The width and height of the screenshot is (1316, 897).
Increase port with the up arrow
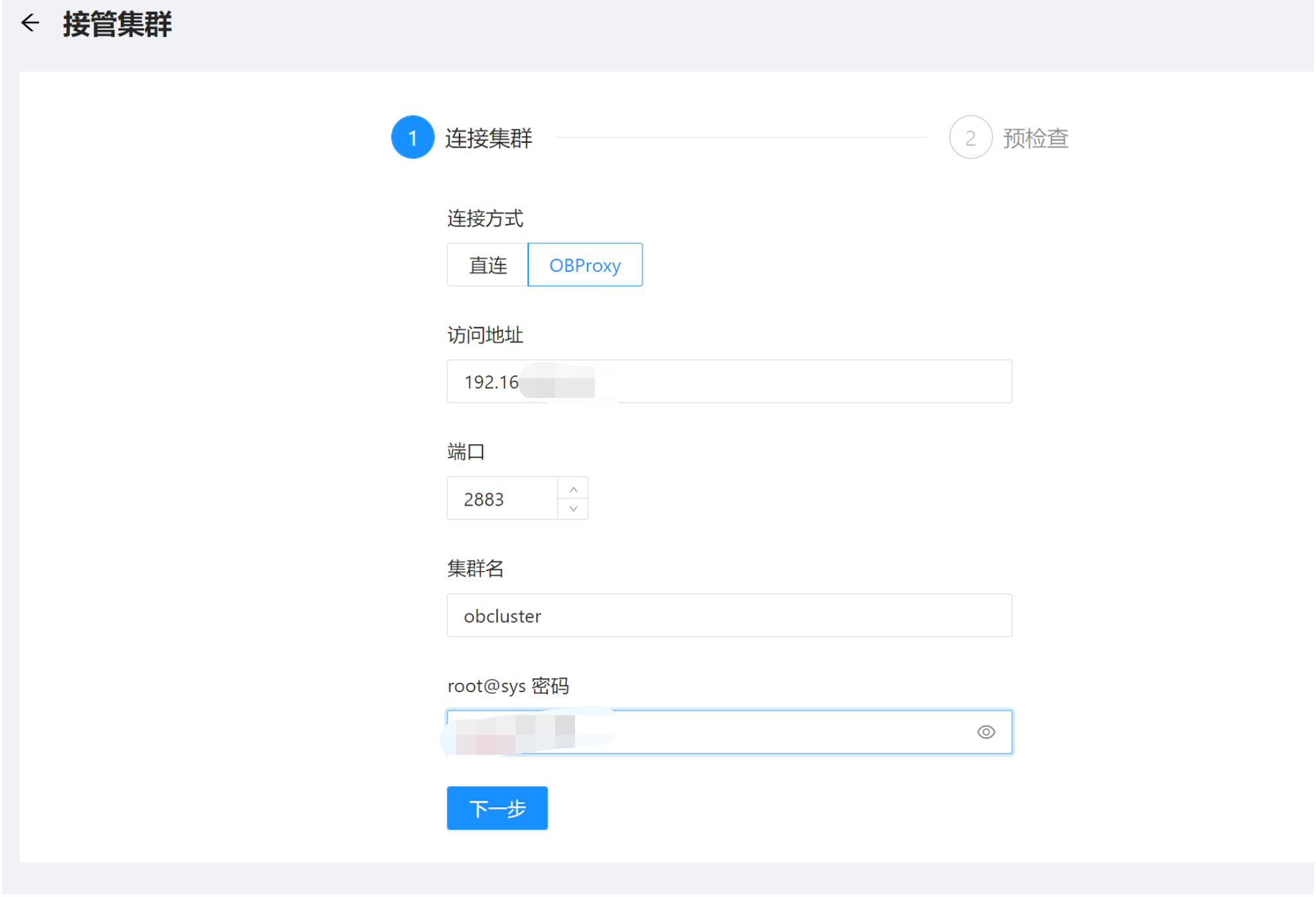(573, 489)
